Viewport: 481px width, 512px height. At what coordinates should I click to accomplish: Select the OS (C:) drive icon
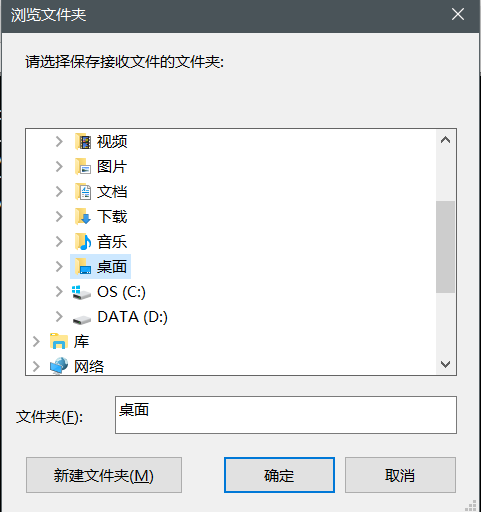coord(82,292)
